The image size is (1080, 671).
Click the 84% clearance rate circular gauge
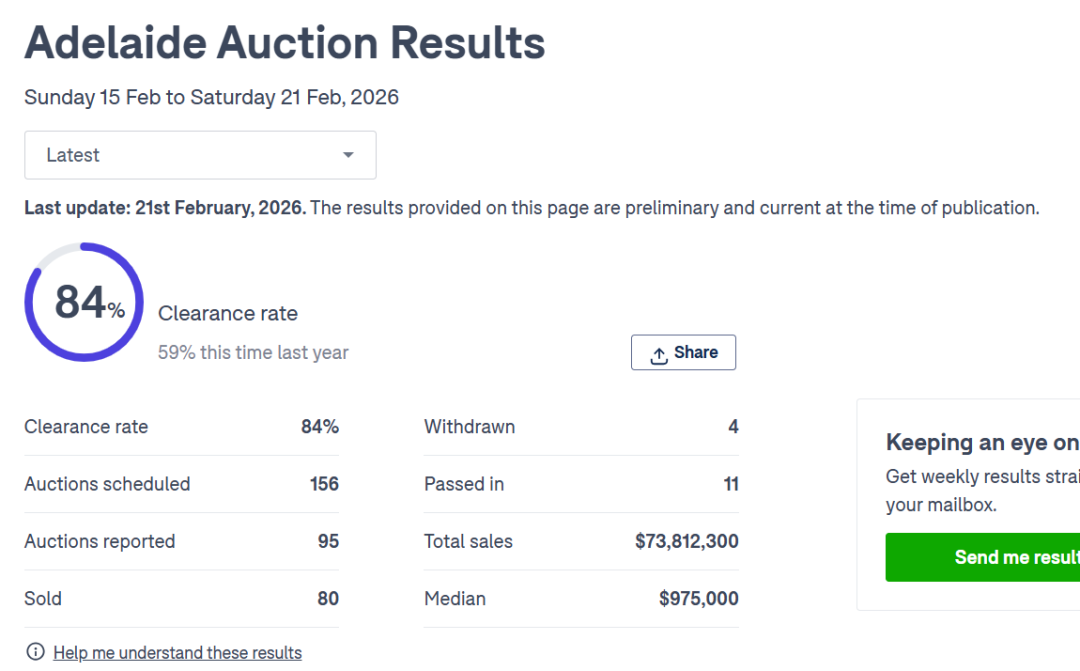coord(84,302)
